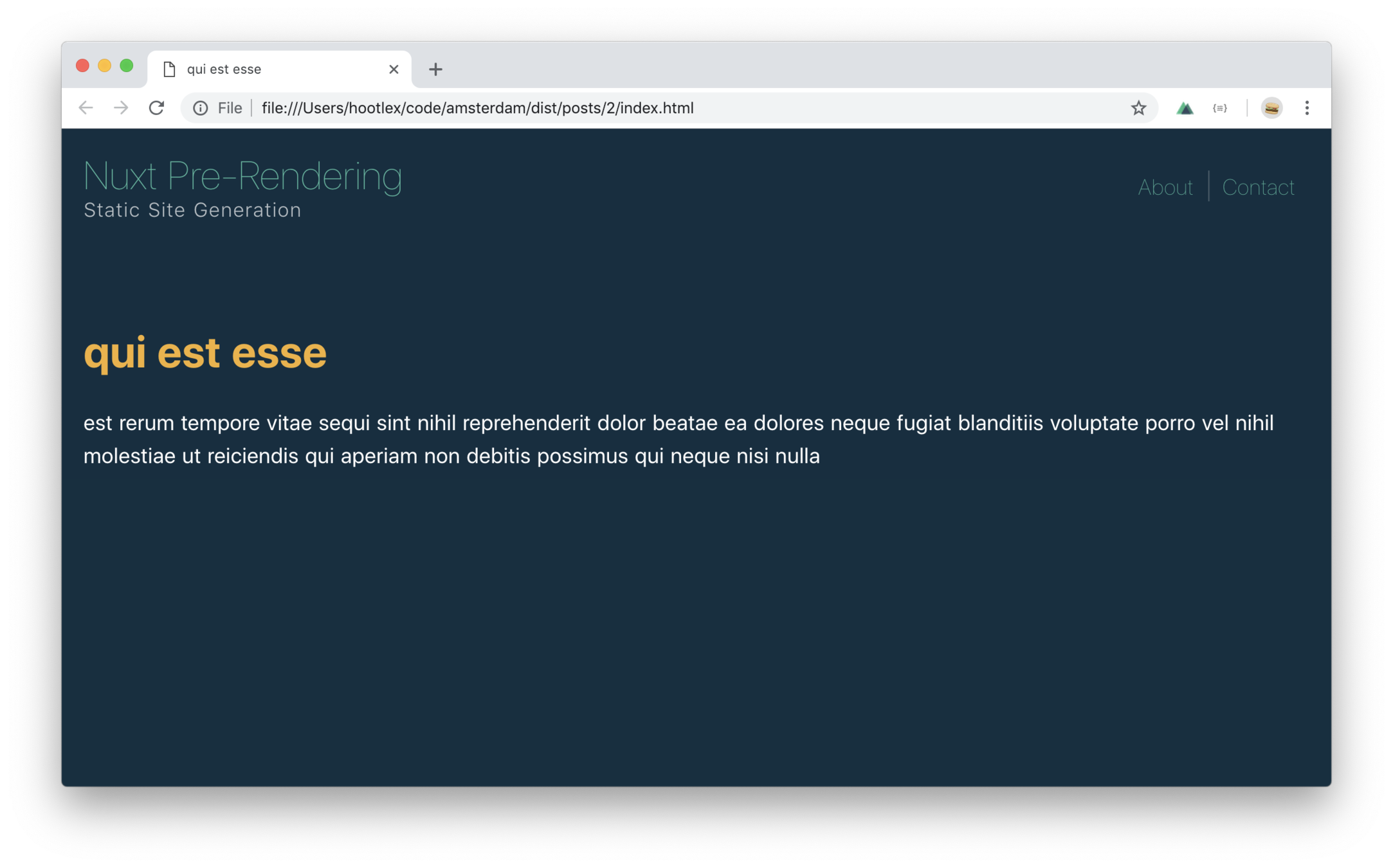Open the green triangle devtools extension

pyautogui.click(x=1185, y=108)
